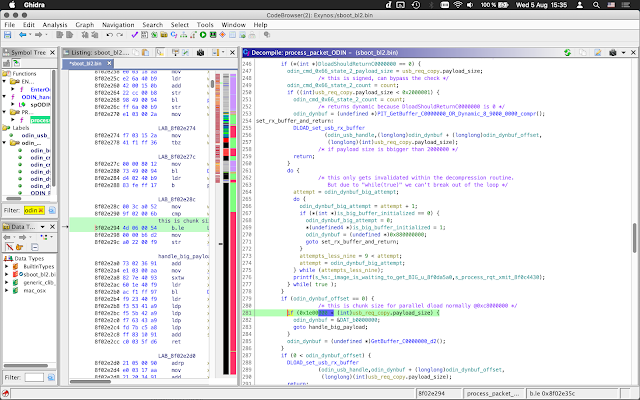
Task: Click the Symbol Tree go-to-home icon
Action: point(7,63)
